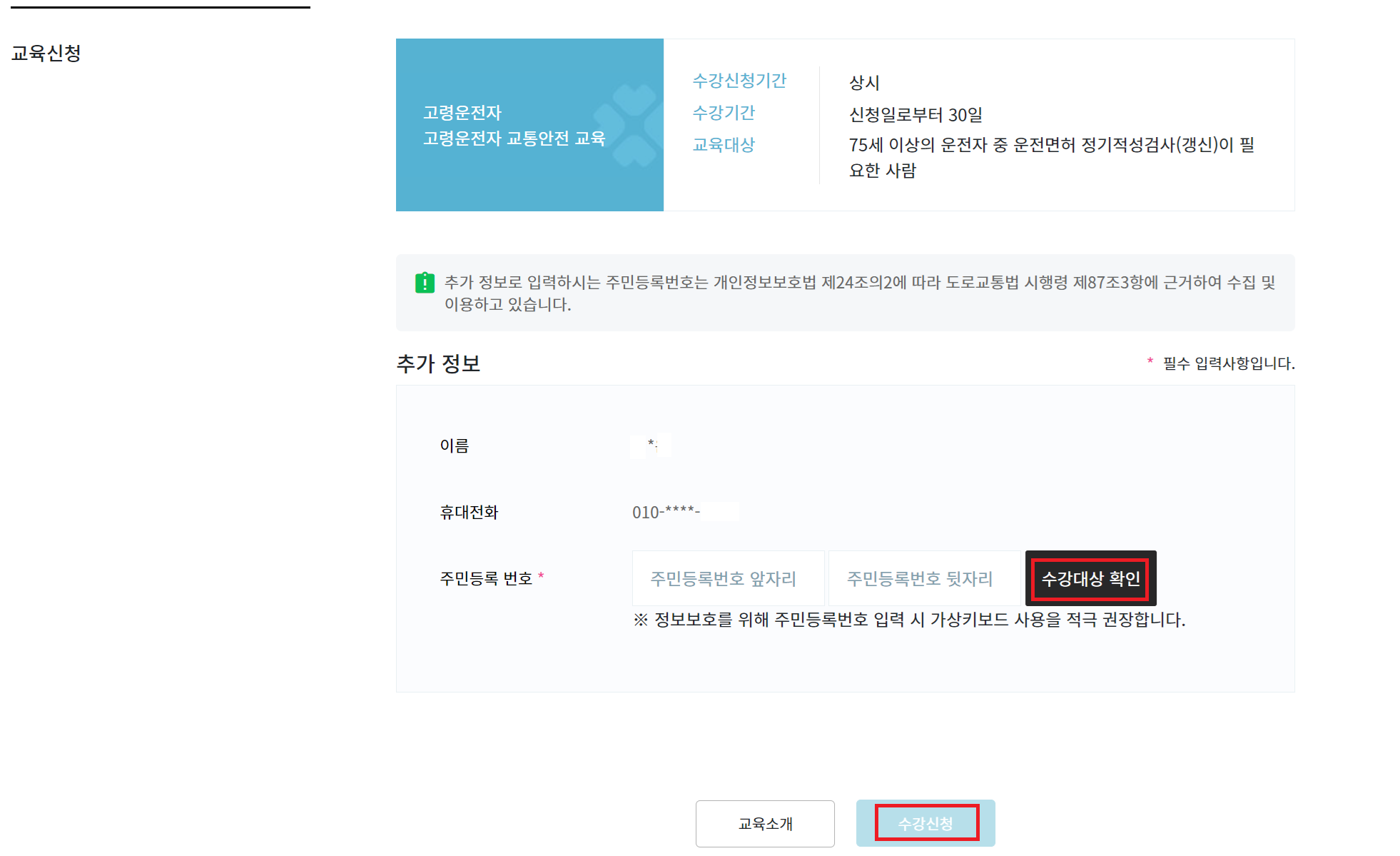Click the 주민등록 번호 field label

487,578
